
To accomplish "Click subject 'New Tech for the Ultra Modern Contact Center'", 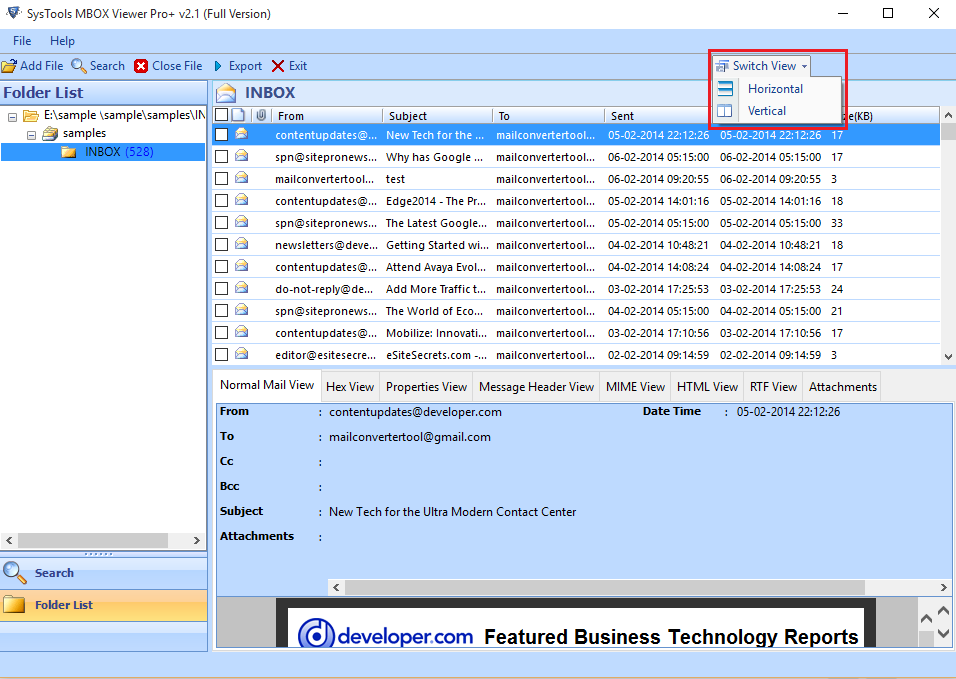I will click(x=452, y=512).
